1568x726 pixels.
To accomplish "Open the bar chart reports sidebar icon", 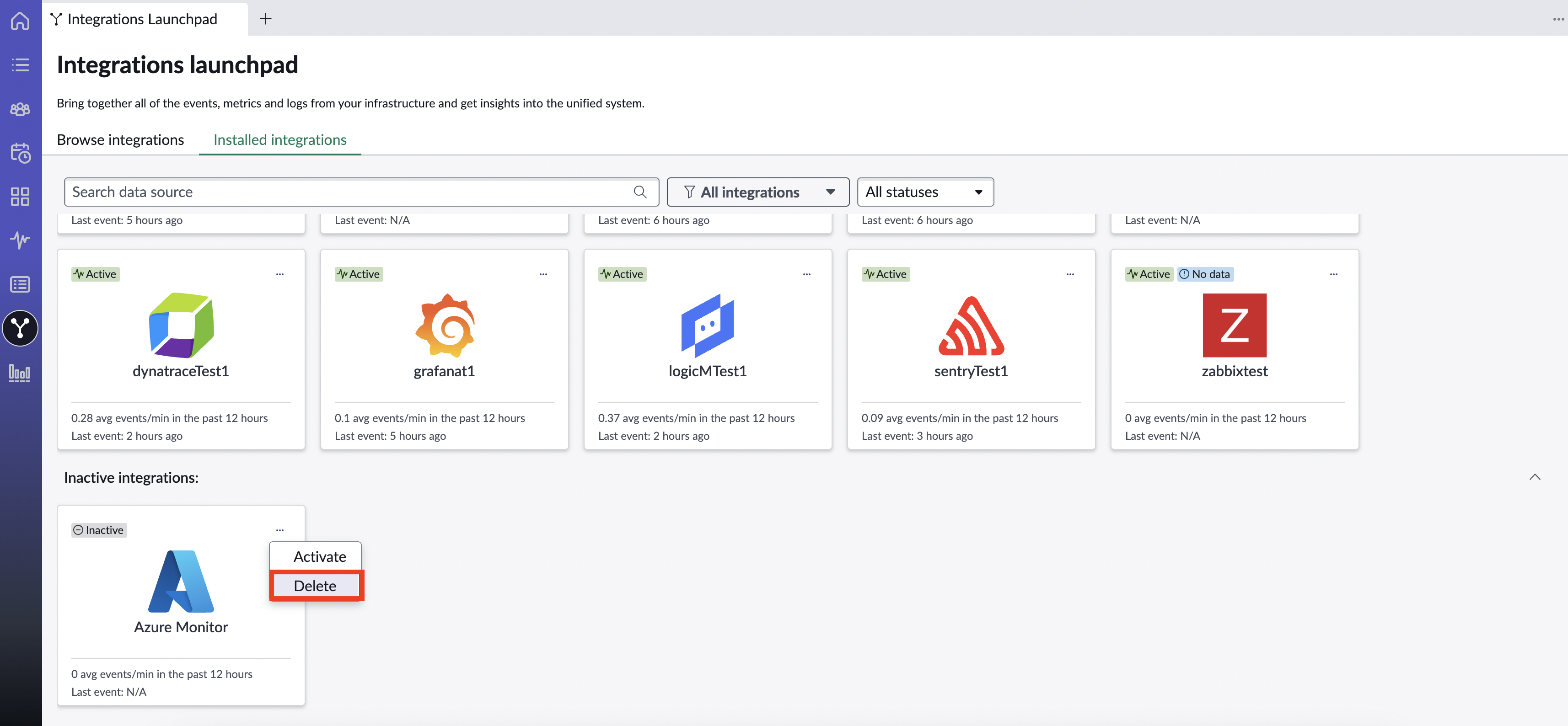I will tap(20, 373).
